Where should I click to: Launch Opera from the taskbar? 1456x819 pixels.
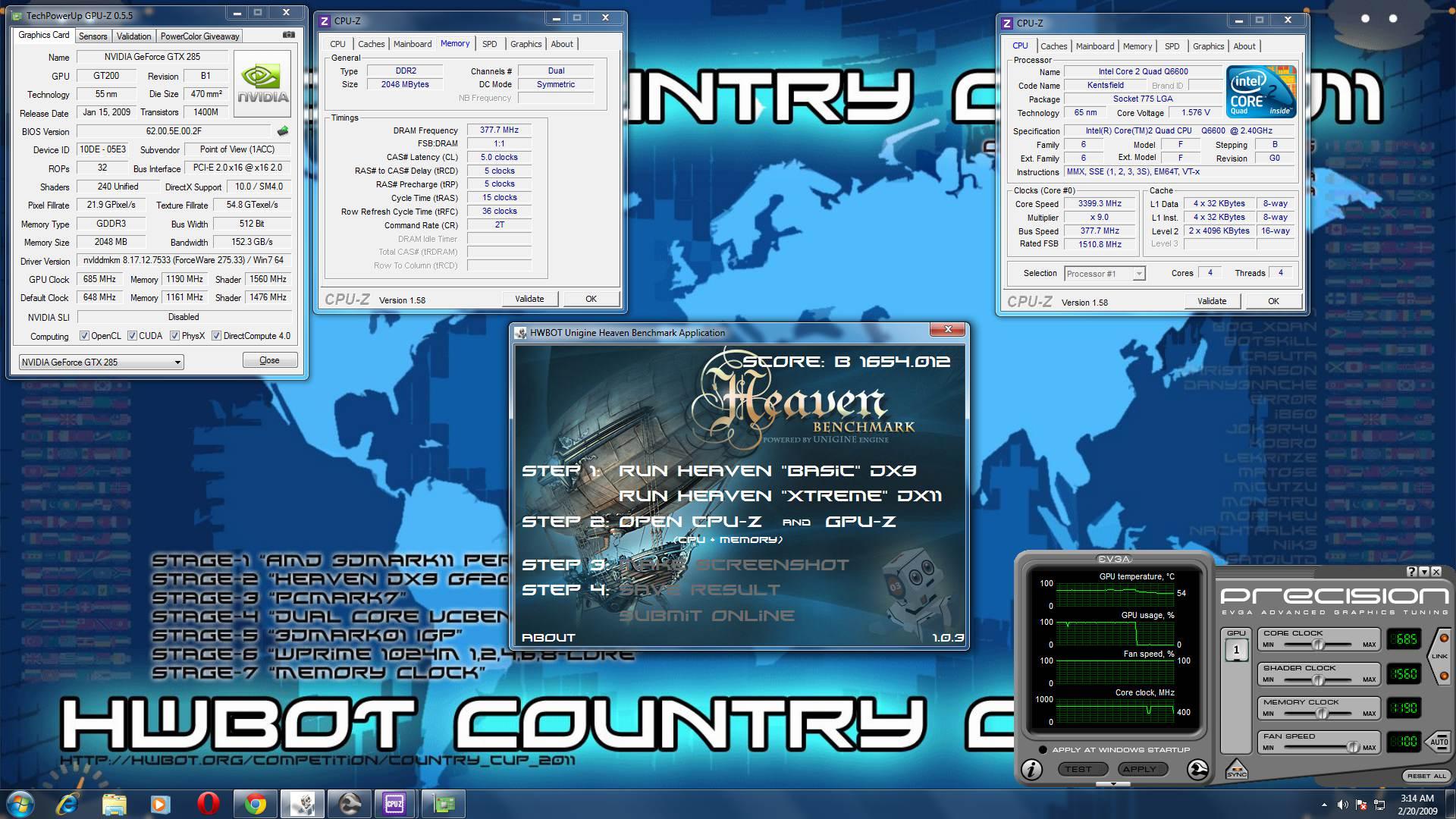[208, 804]
